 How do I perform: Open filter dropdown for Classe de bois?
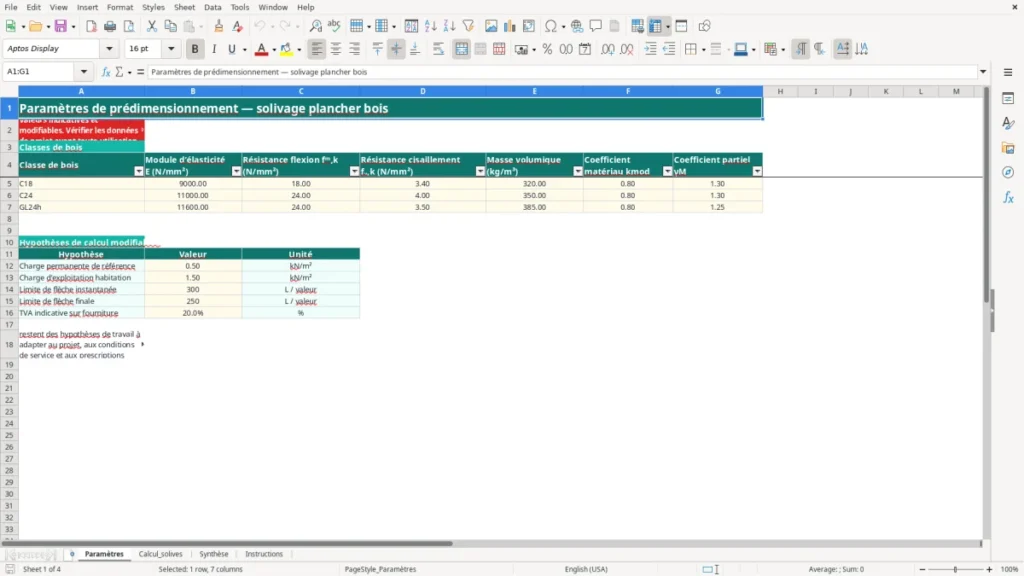pyautogui.click(x=138, y=171)
